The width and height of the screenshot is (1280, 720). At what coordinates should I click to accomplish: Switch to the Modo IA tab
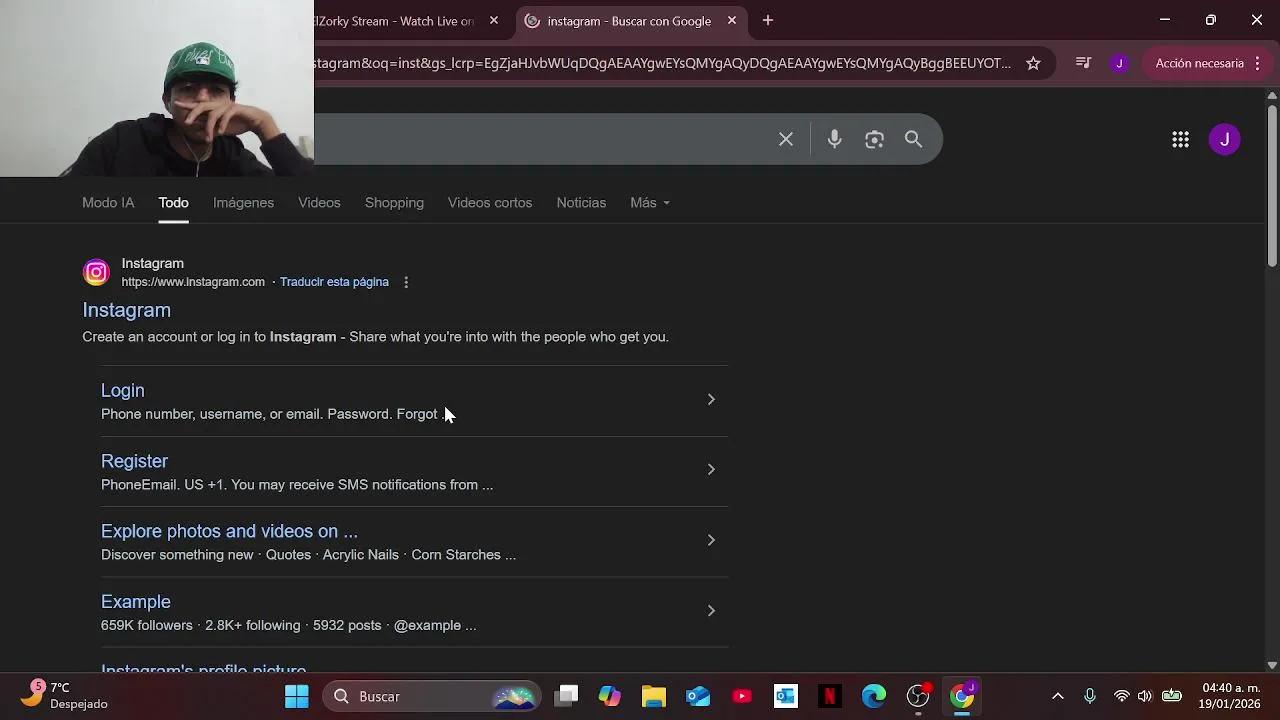(108, 203)
